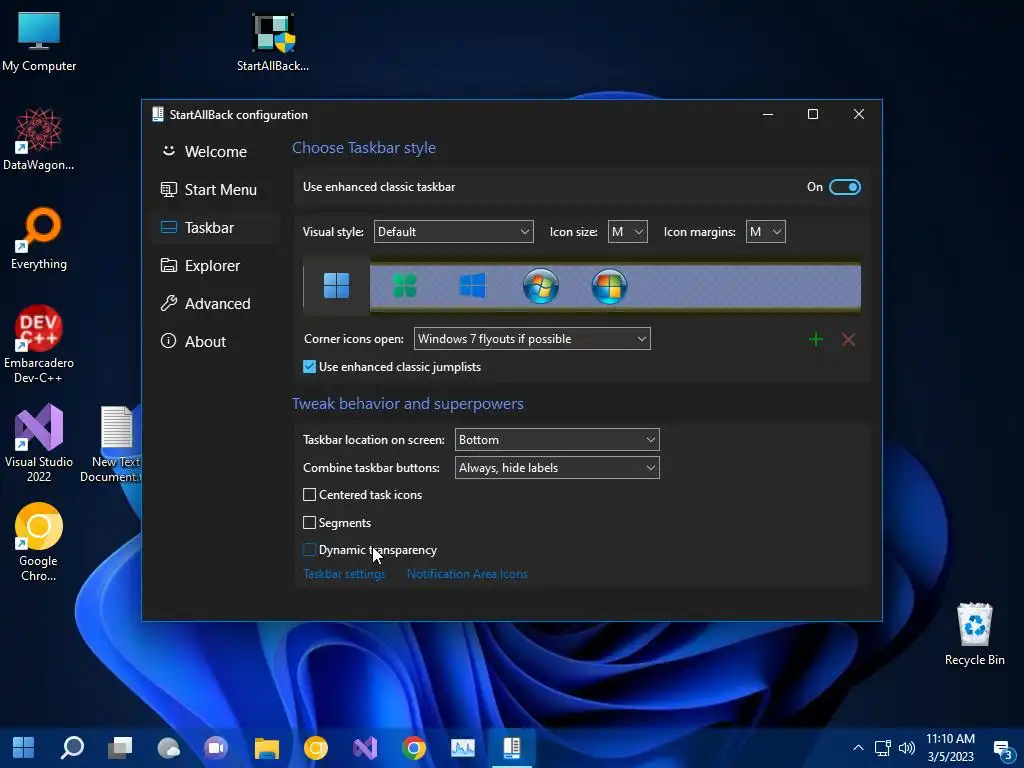Screen dimensions: 1024x768
Task: Click the StartAllBack title bar icon
Action: [157, 114]
